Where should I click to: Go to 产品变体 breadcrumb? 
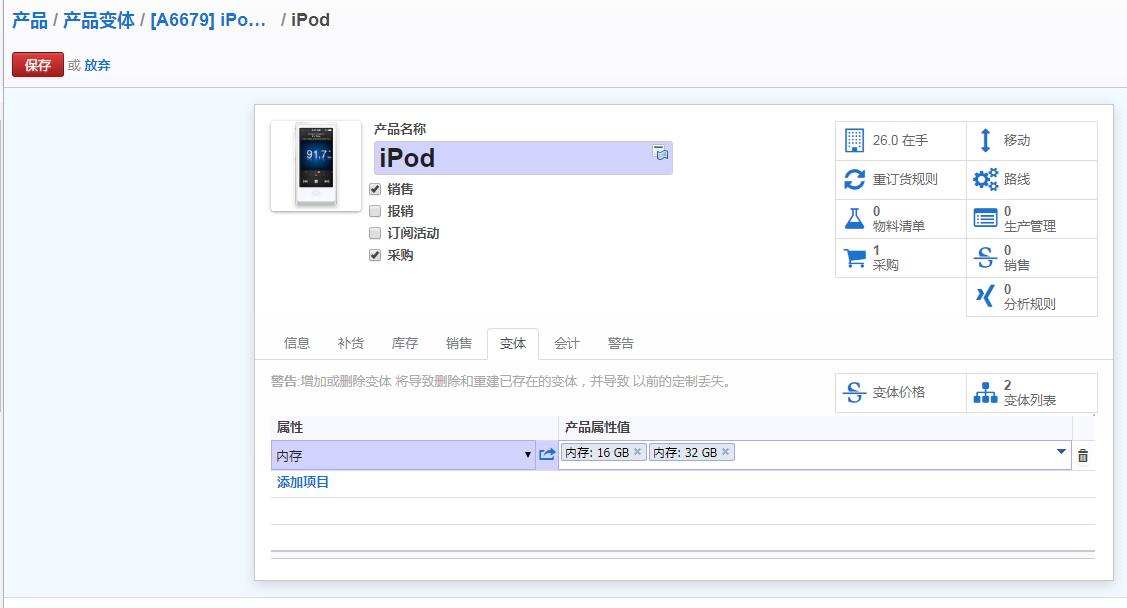[x=99, y=20]
